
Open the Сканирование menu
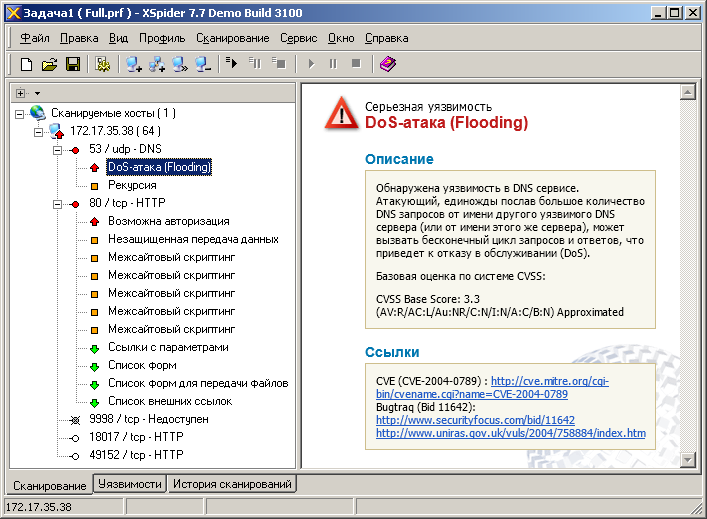(x=232, y=38)
